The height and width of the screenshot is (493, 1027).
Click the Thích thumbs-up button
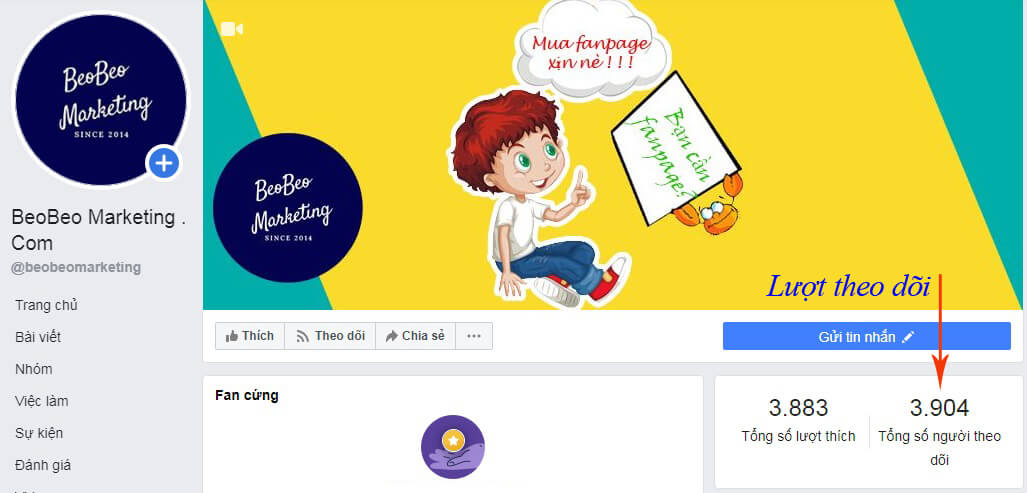point(250,336)
